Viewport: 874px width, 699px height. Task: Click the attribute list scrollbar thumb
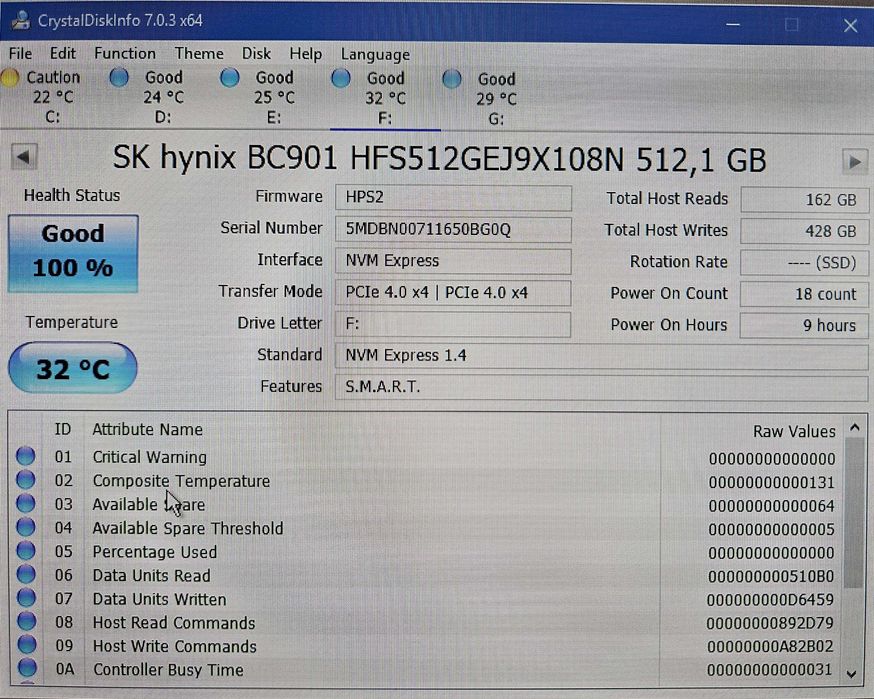click(854, 513)
